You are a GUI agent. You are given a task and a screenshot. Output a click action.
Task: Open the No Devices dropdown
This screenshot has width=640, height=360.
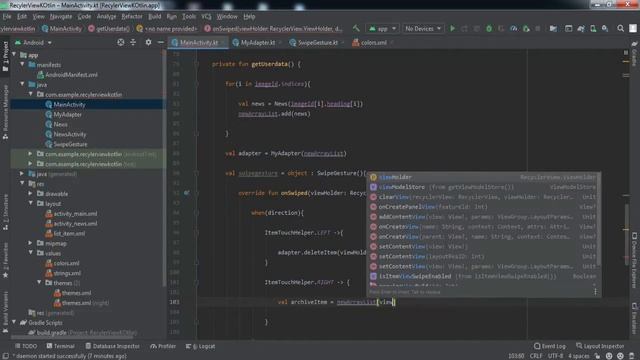(x=423, y=29)
